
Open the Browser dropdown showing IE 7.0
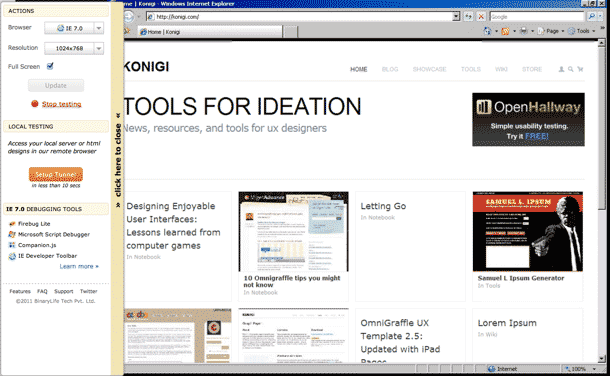(x=74, y=28)
